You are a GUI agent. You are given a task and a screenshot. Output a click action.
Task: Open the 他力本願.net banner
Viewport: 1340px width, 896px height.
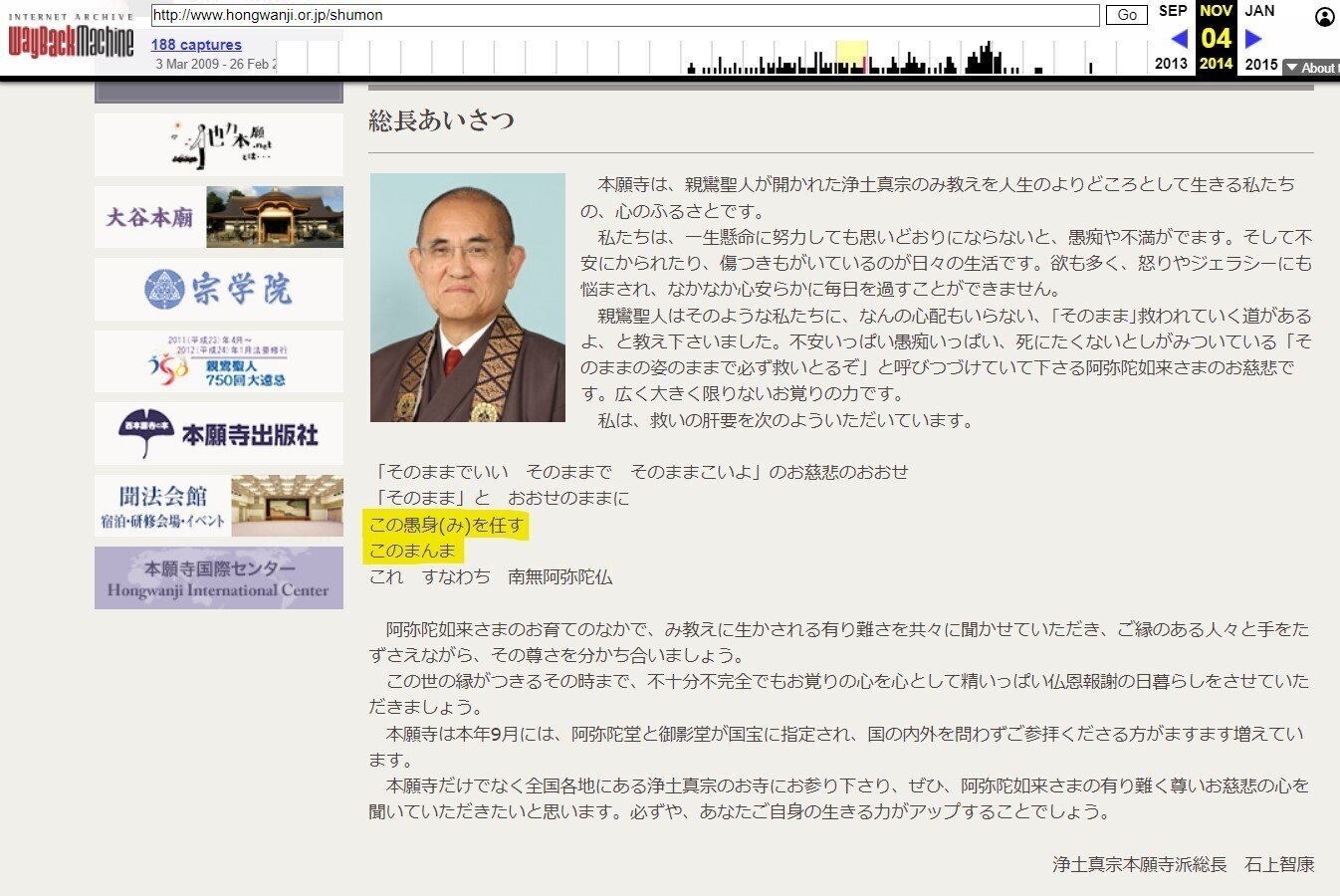point(219,144)
